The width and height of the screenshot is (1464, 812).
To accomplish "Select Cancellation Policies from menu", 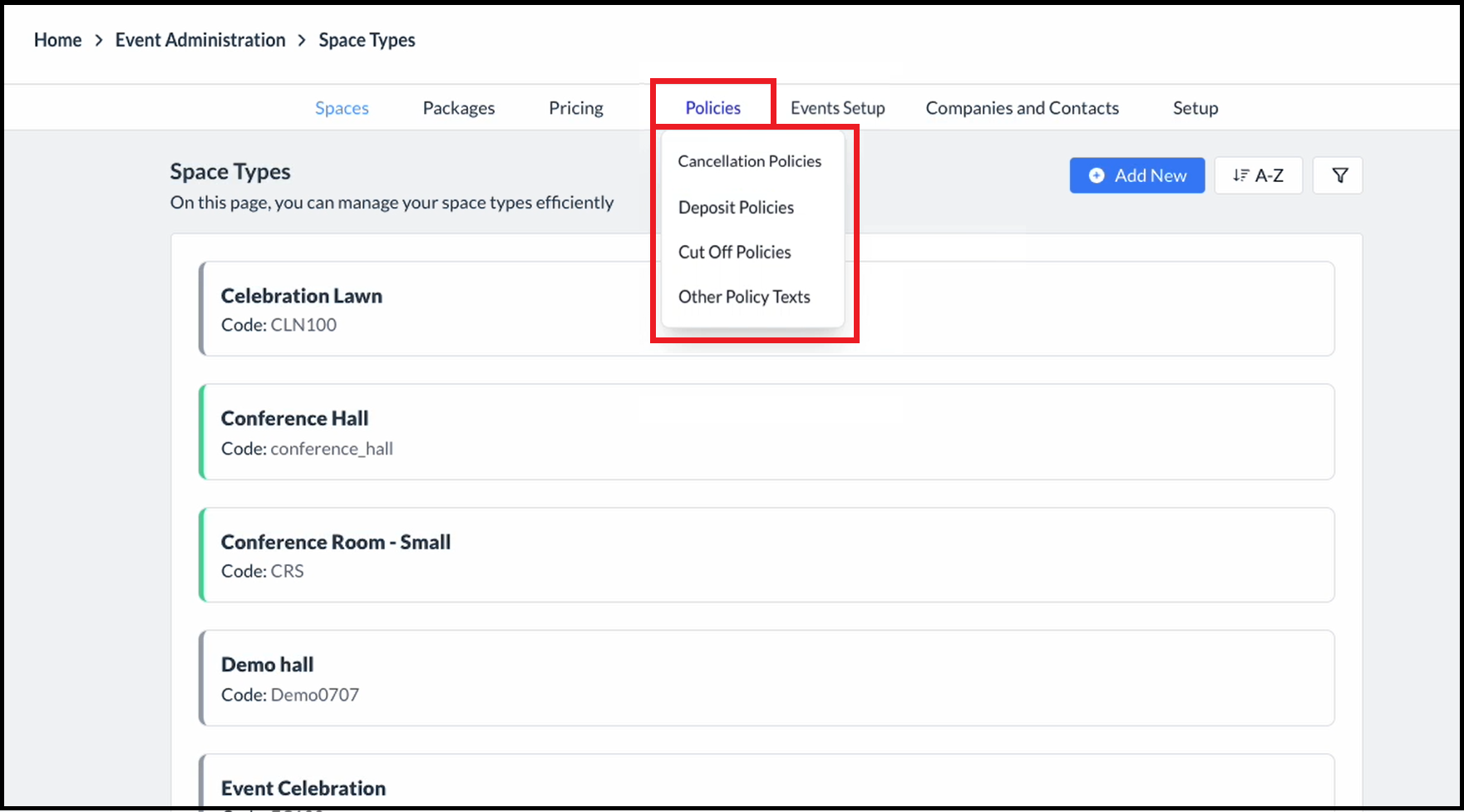I will [x=749, y=161].
